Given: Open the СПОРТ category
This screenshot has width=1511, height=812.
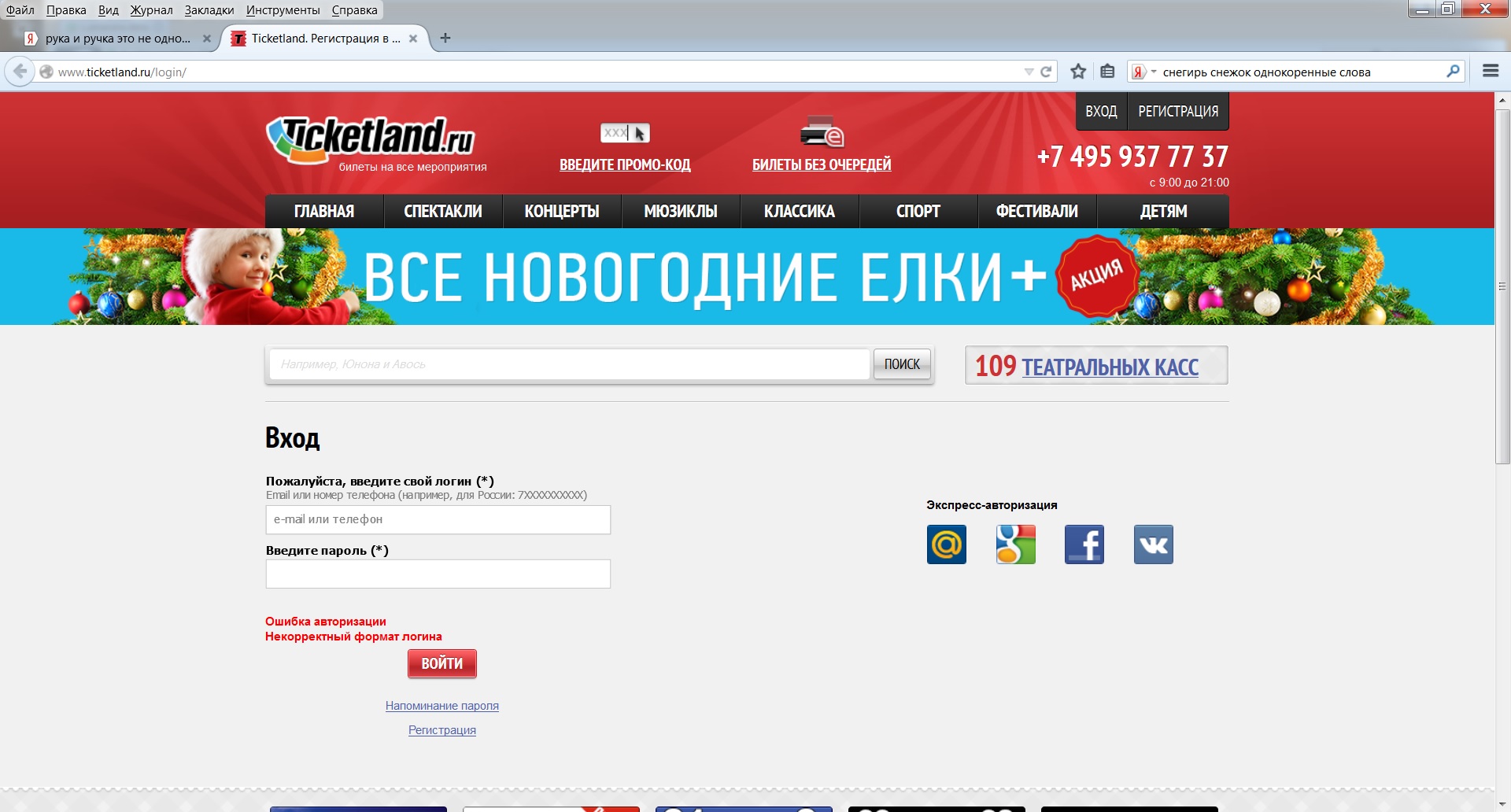Looking at the screenshot, I should pos(918,211).
